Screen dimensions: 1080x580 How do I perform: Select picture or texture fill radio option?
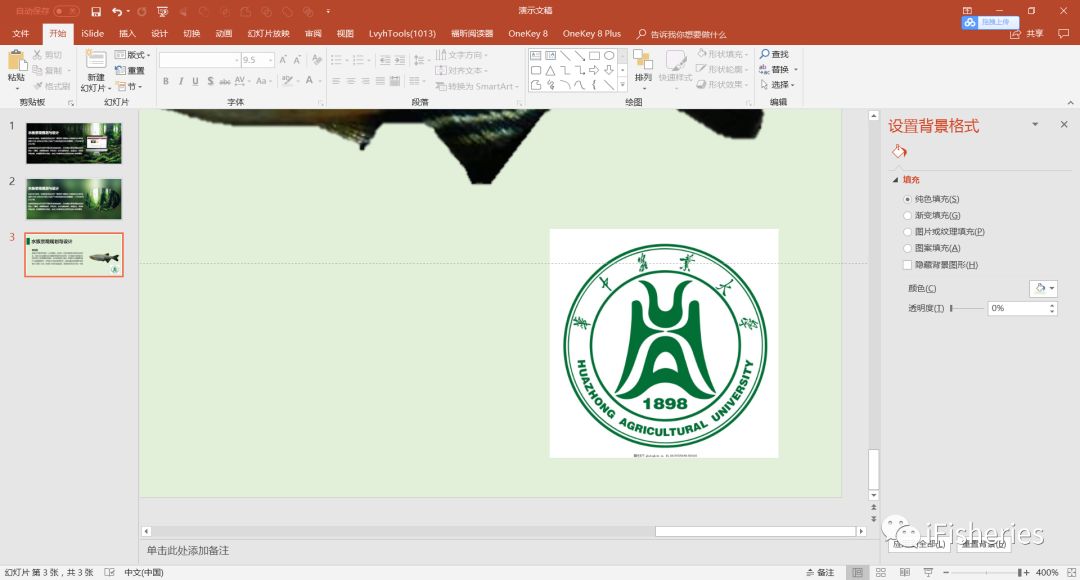coord(907,231)
